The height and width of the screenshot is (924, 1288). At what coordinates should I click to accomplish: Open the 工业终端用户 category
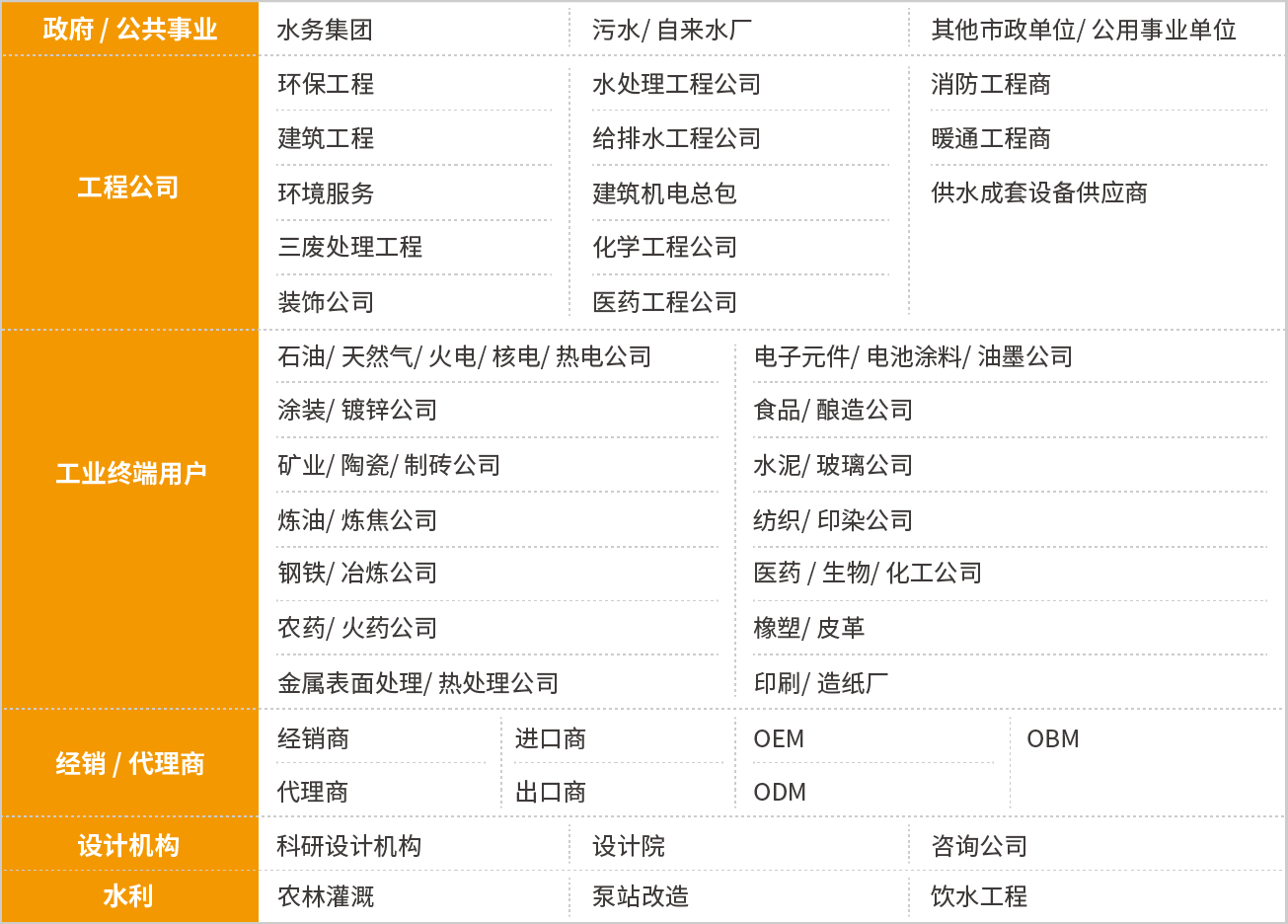click(x=129, y=474)
